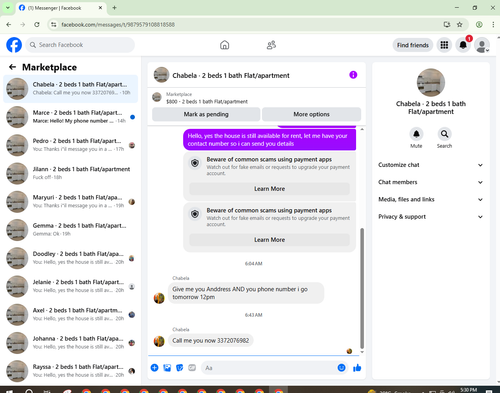Click the chat message list scrollbar

pos(362,288)
